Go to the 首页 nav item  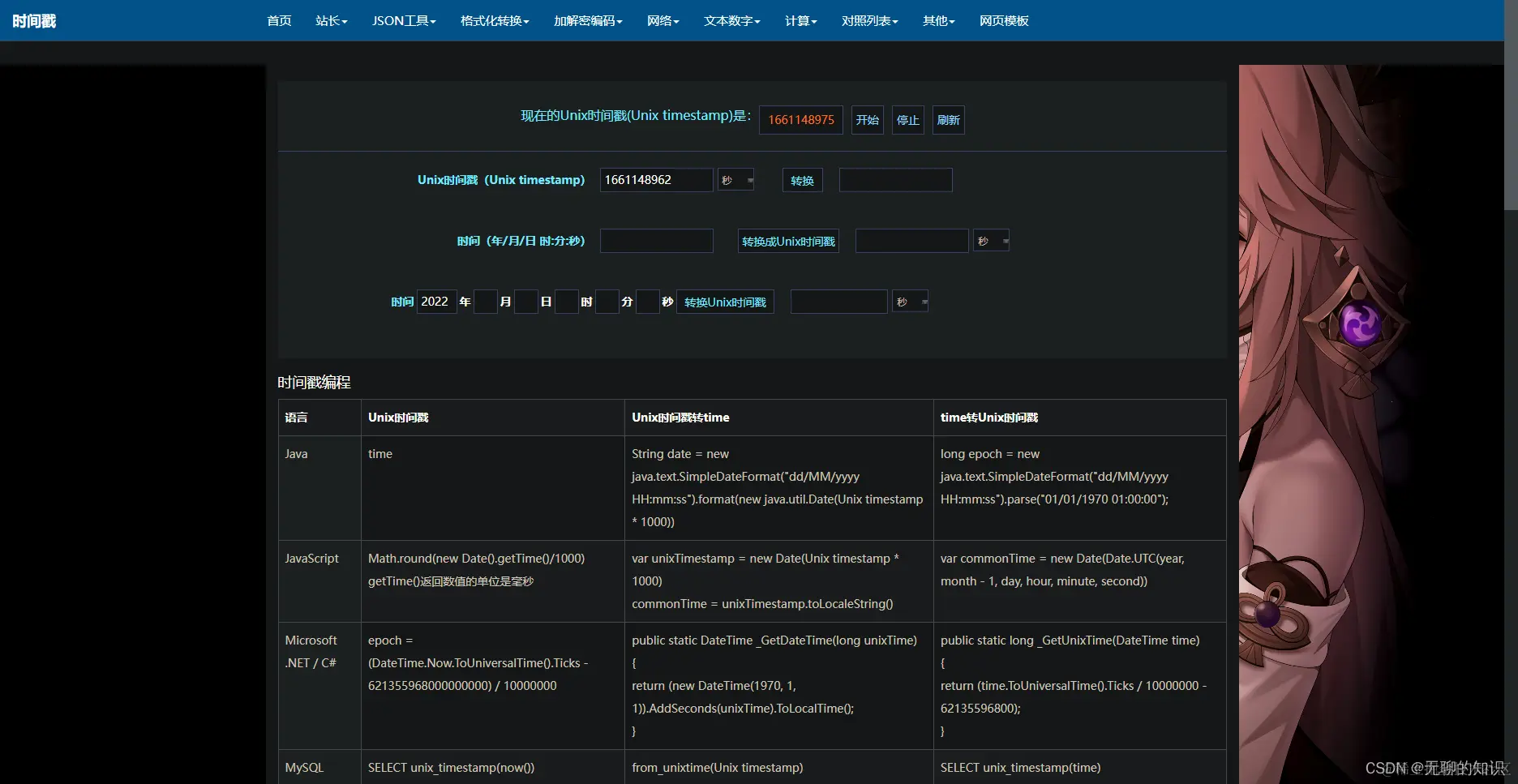[x=279, y=21]
